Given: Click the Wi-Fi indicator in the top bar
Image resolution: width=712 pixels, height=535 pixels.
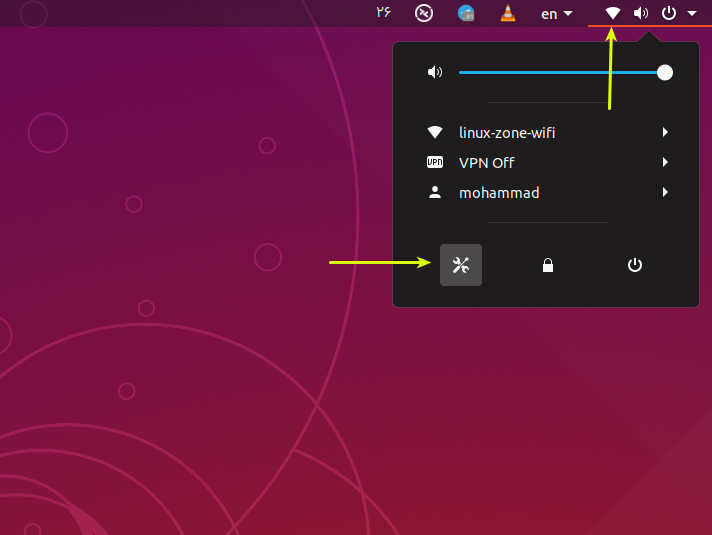Looking at the screenshot, I should tap(613, 13).
